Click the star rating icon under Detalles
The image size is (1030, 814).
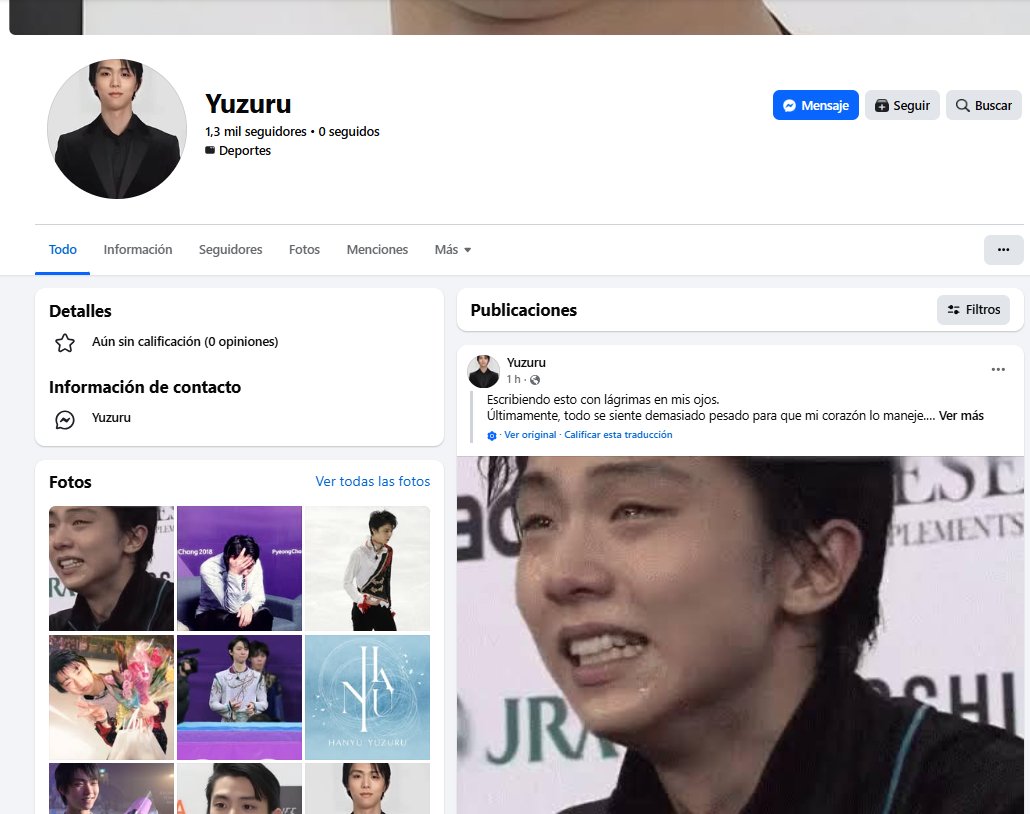tap(64, 341)
